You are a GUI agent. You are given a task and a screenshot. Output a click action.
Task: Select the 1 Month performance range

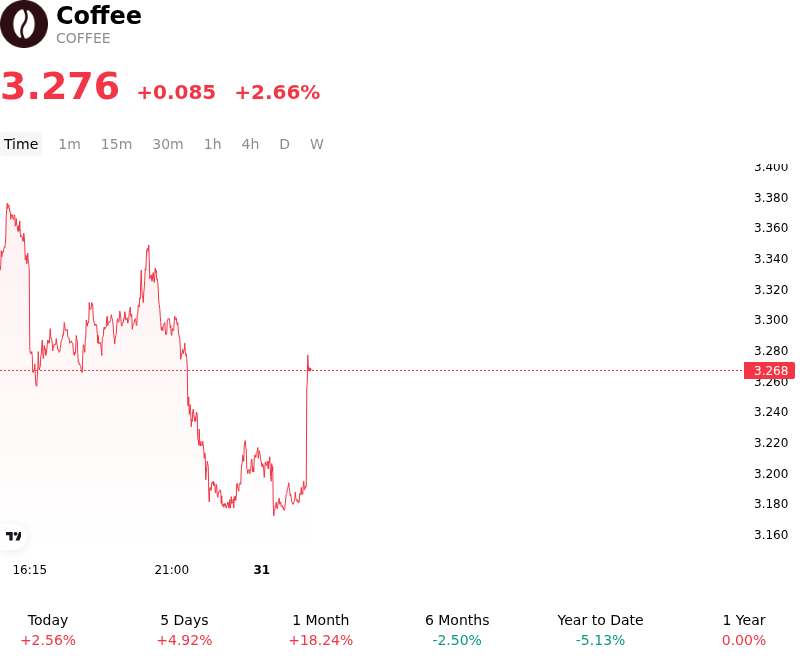pos(320,630)
